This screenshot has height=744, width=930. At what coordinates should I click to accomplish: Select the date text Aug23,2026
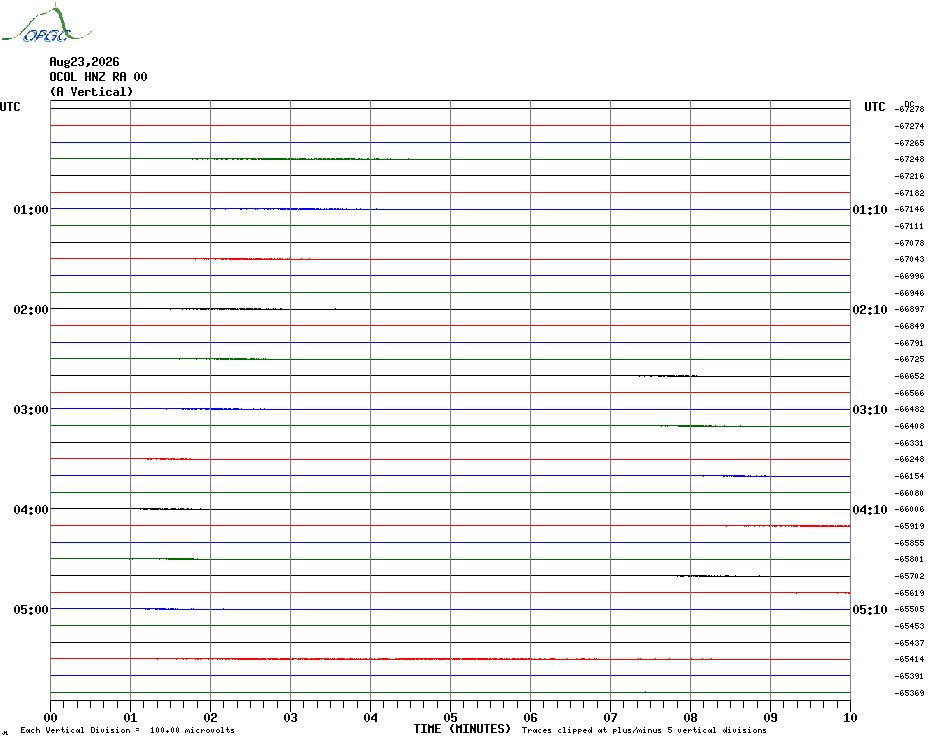pos(84,62)
